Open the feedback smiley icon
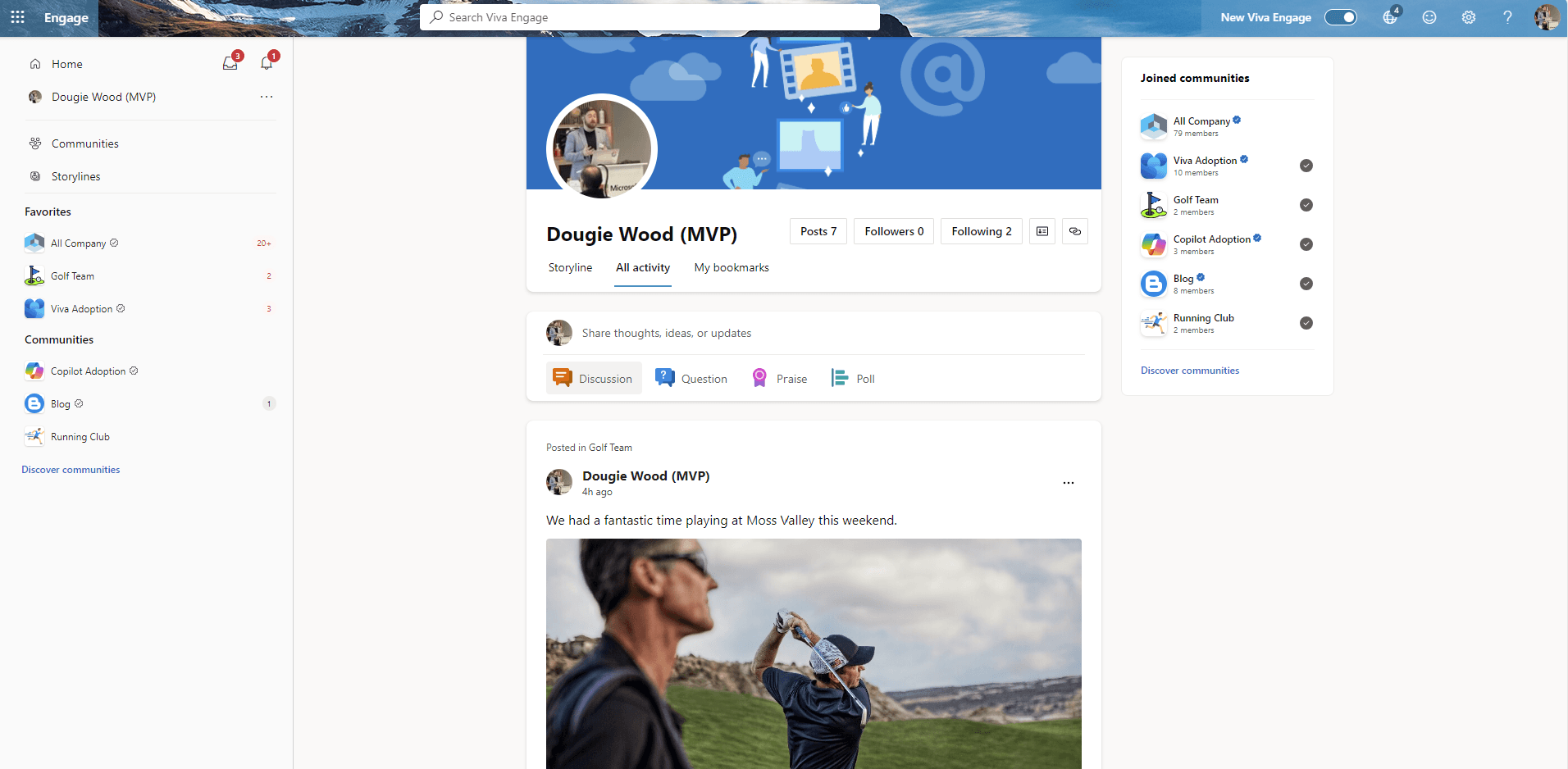1568x769 pixels. tap(1429, 17)
